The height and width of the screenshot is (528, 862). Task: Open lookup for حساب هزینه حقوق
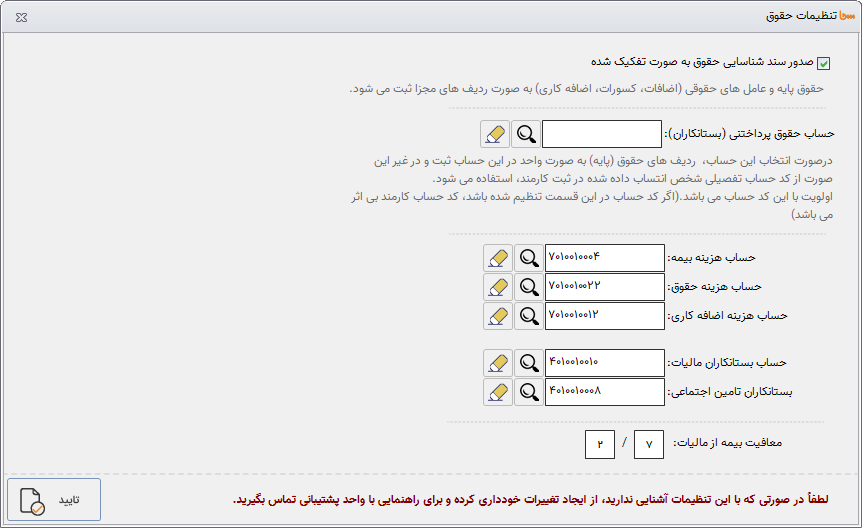(529, 287)
